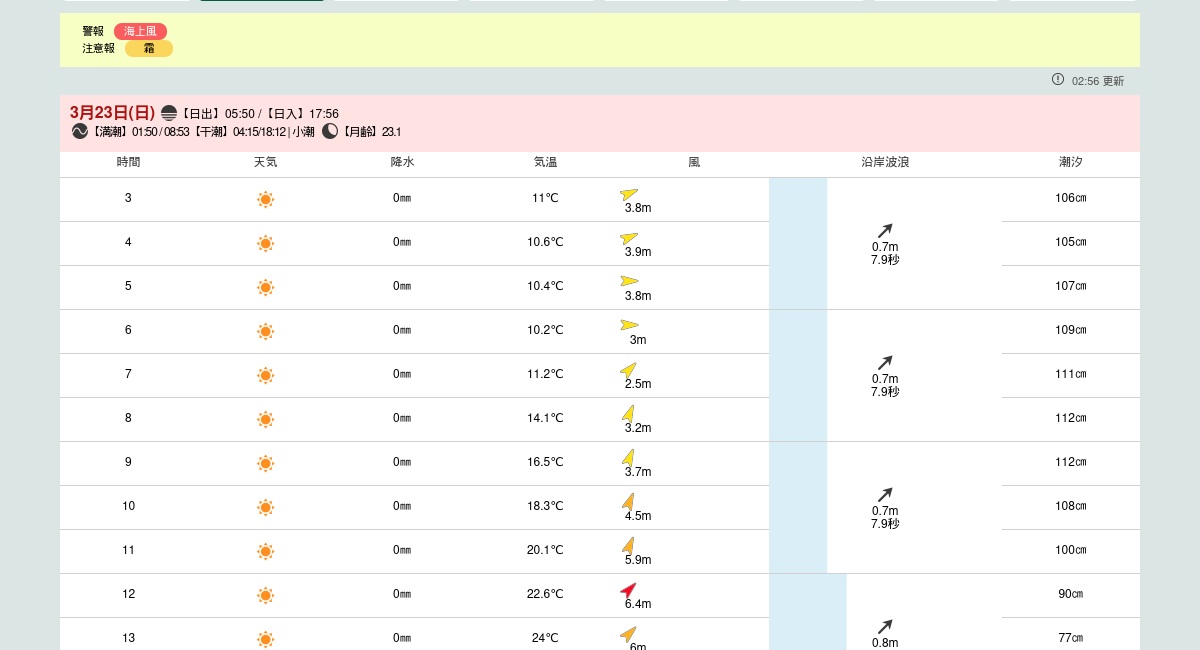This screenshot has width=1200, height=650.
Task: Click the red wind arrow at 6.4m
Action: (x=628, y=590)
